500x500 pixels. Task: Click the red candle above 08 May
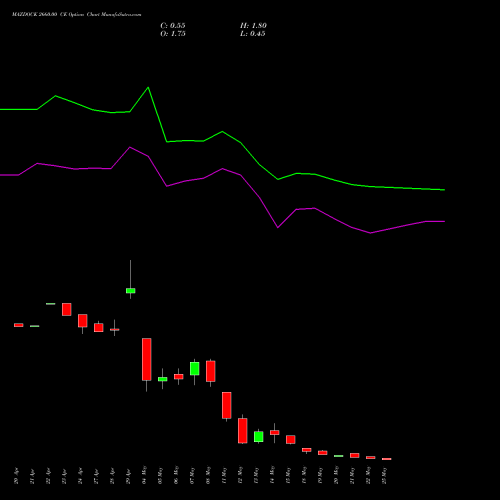211,371
